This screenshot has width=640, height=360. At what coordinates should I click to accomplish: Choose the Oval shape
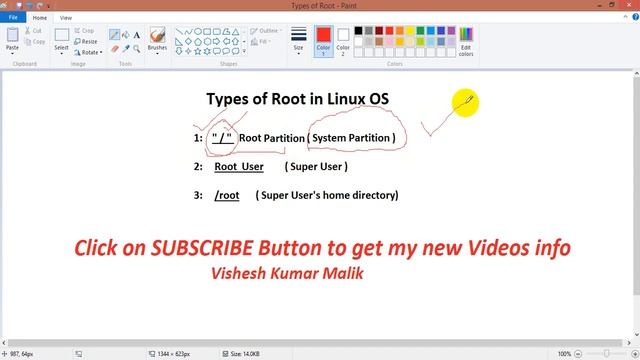[198, 31]
